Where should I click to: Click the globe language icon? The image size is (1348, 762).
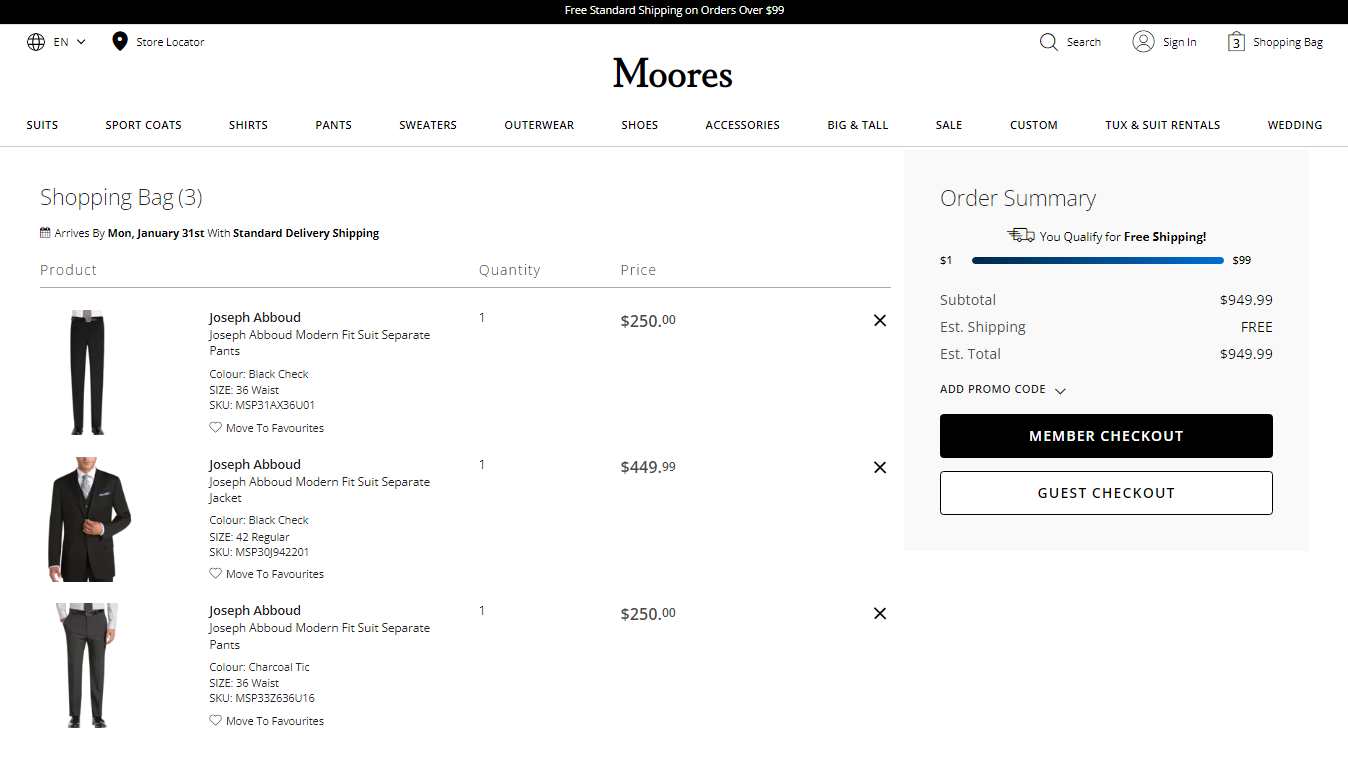pyautogui.click(x=36, y=42)
